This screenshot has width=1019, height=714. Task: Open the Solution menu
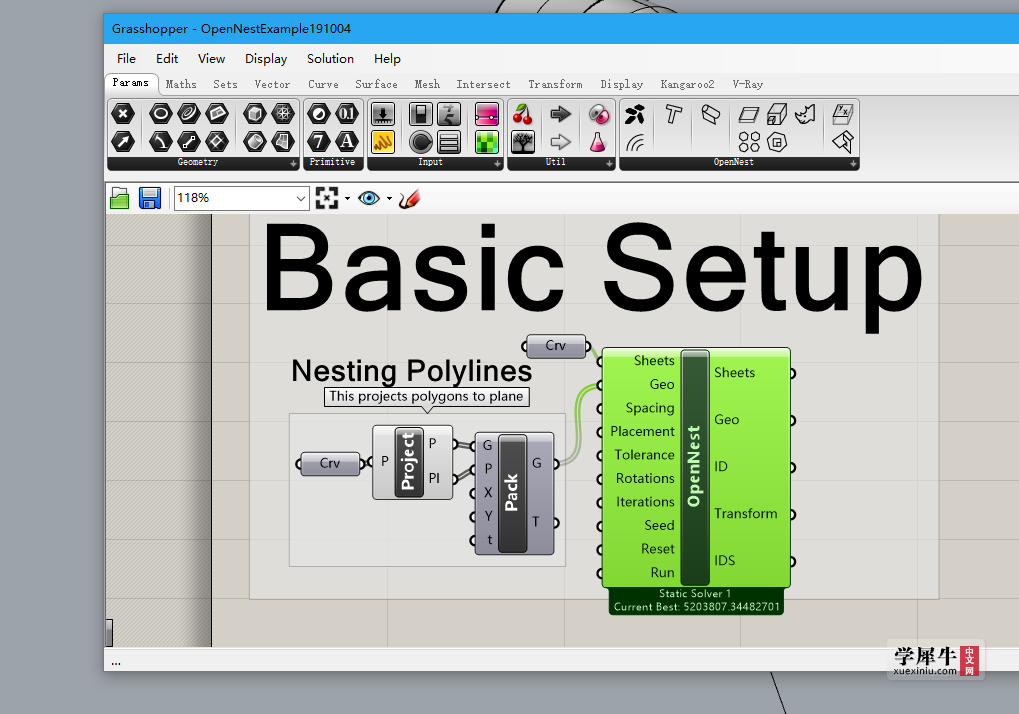(330, 58)
